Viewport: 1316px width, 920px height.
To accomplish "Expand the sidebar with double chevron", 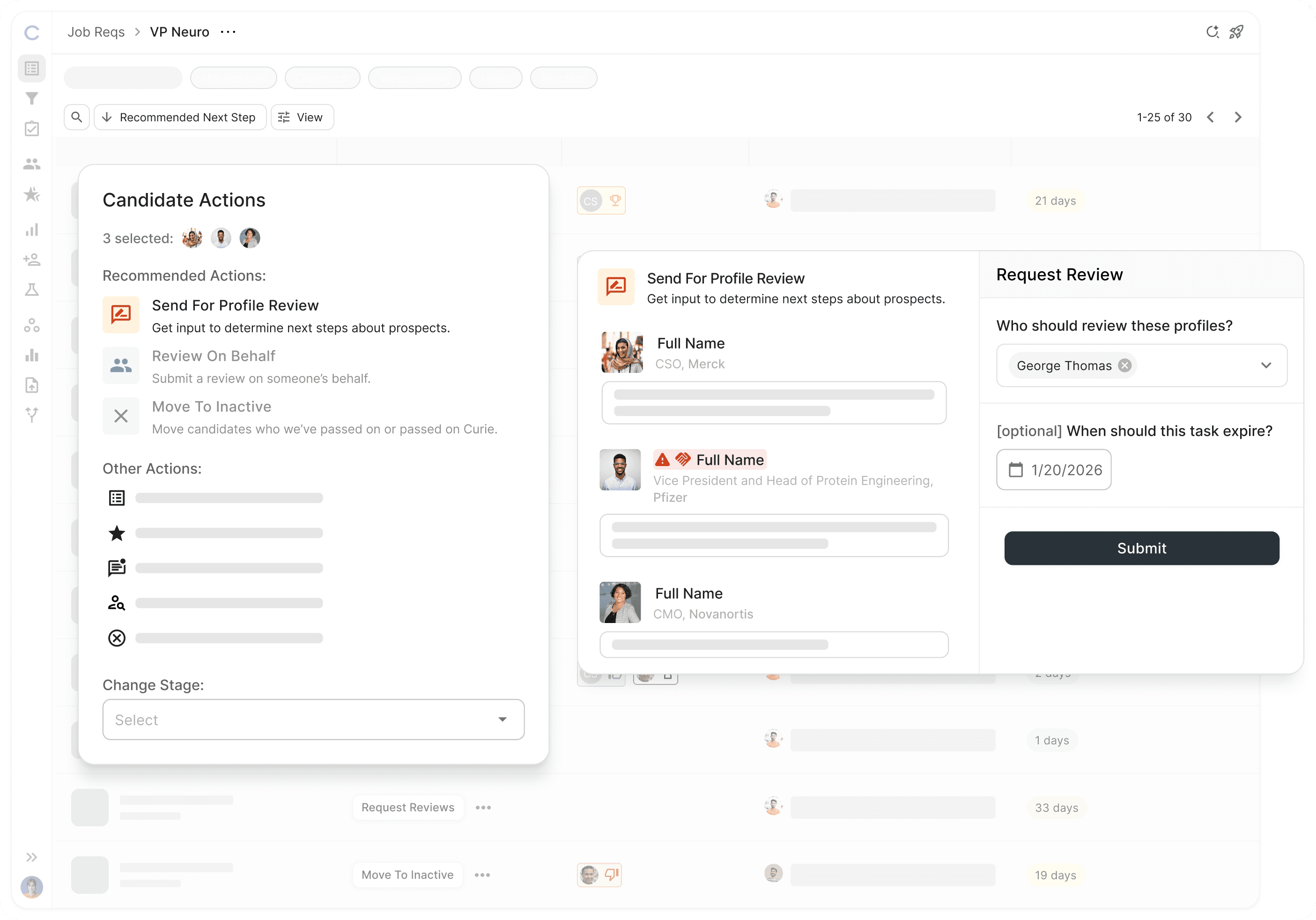I will 32,857.
